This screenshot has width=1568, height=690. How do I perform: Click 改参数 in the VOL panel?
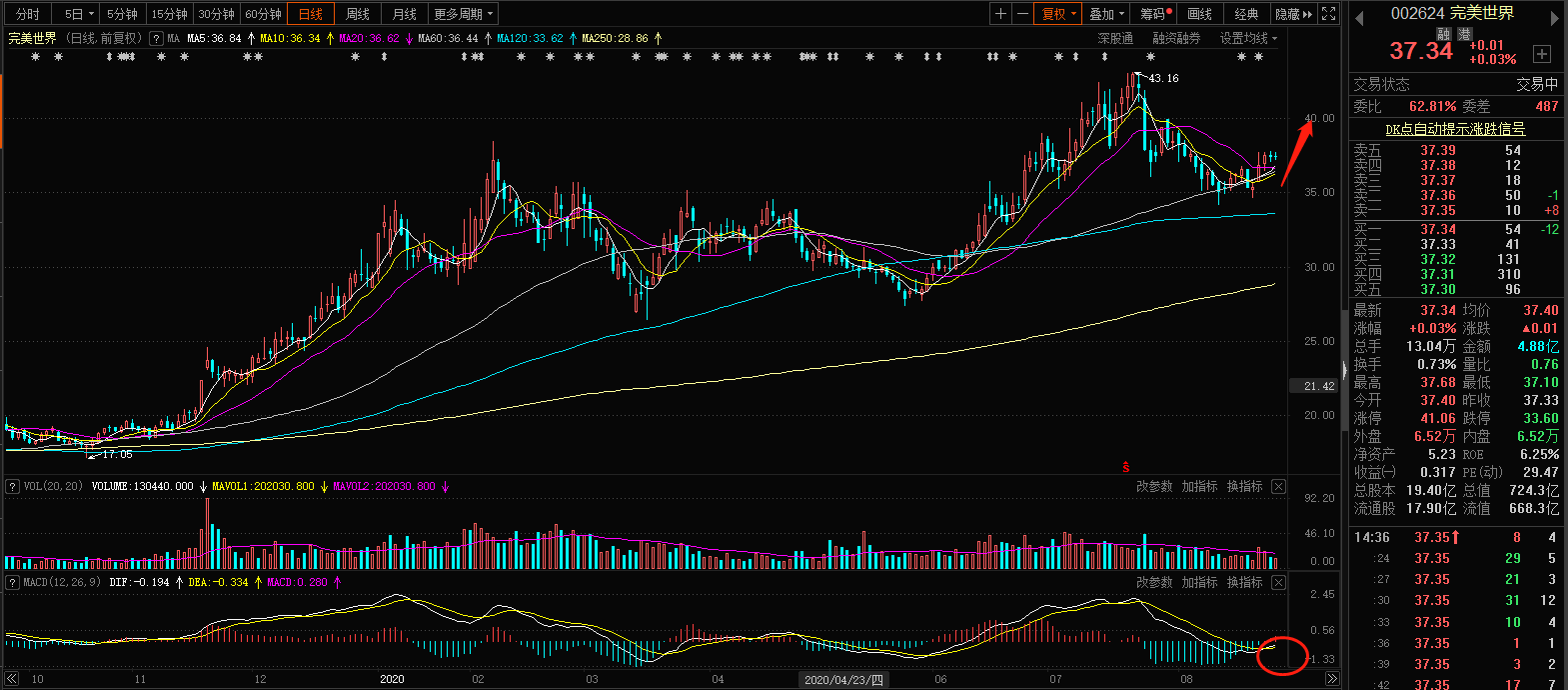(1153, 486)
